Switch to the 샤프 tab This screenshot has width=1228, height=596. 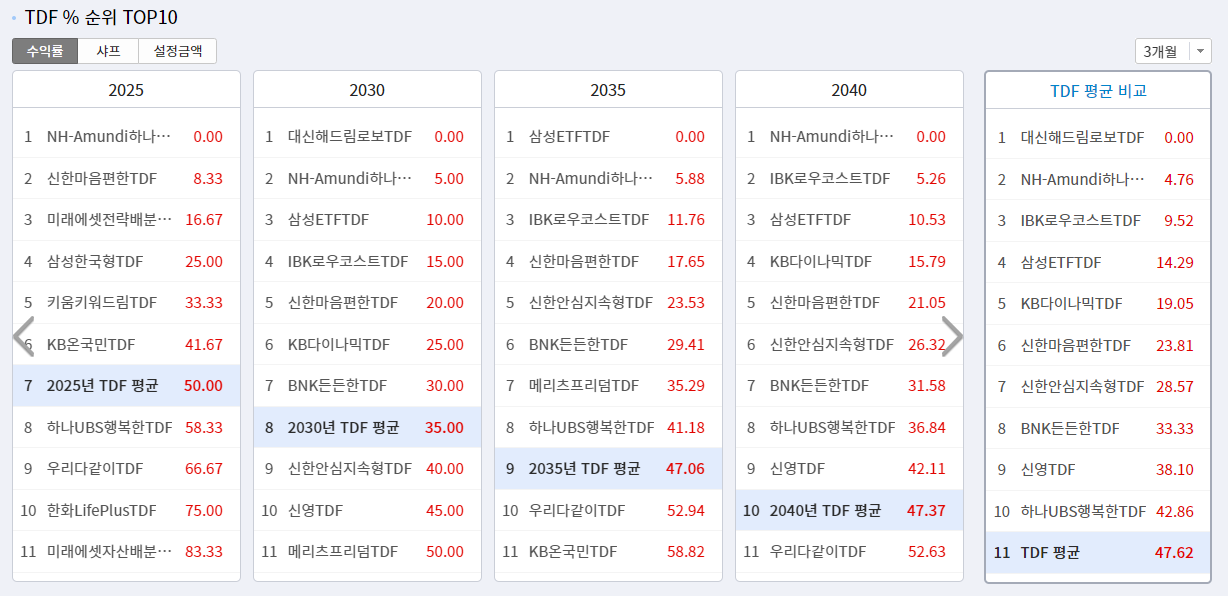[x=108, y=51]
